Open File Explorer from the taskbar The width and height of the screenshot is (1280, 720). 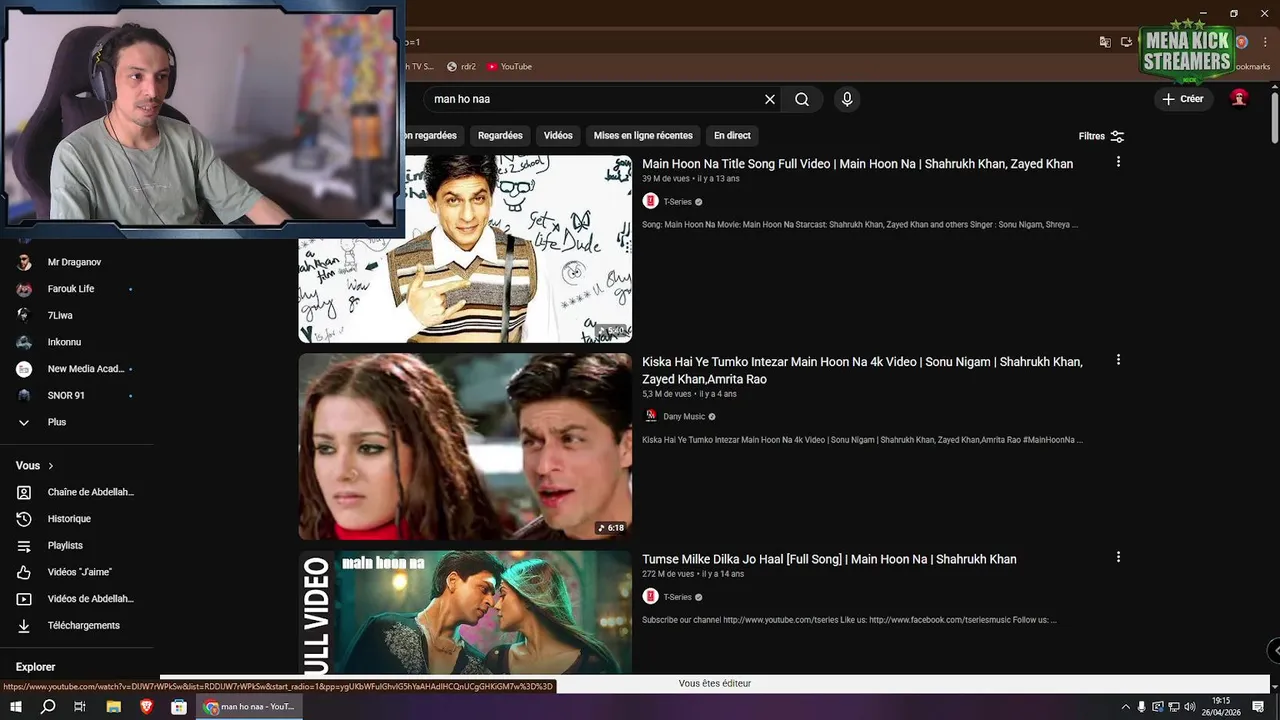(113, 707)
